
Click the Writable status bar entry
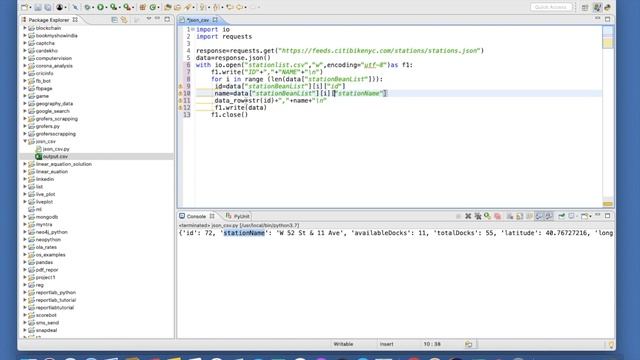point(343,344)
